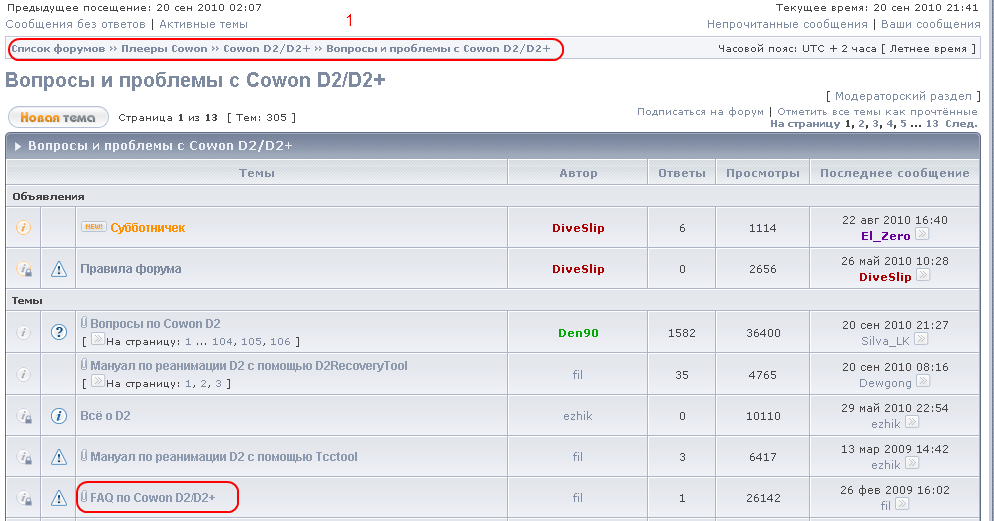Open the FAQ по Cowon D2/D2+ topic
The width and height of the screenshot is (994, 521).
pyautogui.click(x=153, y=498)
